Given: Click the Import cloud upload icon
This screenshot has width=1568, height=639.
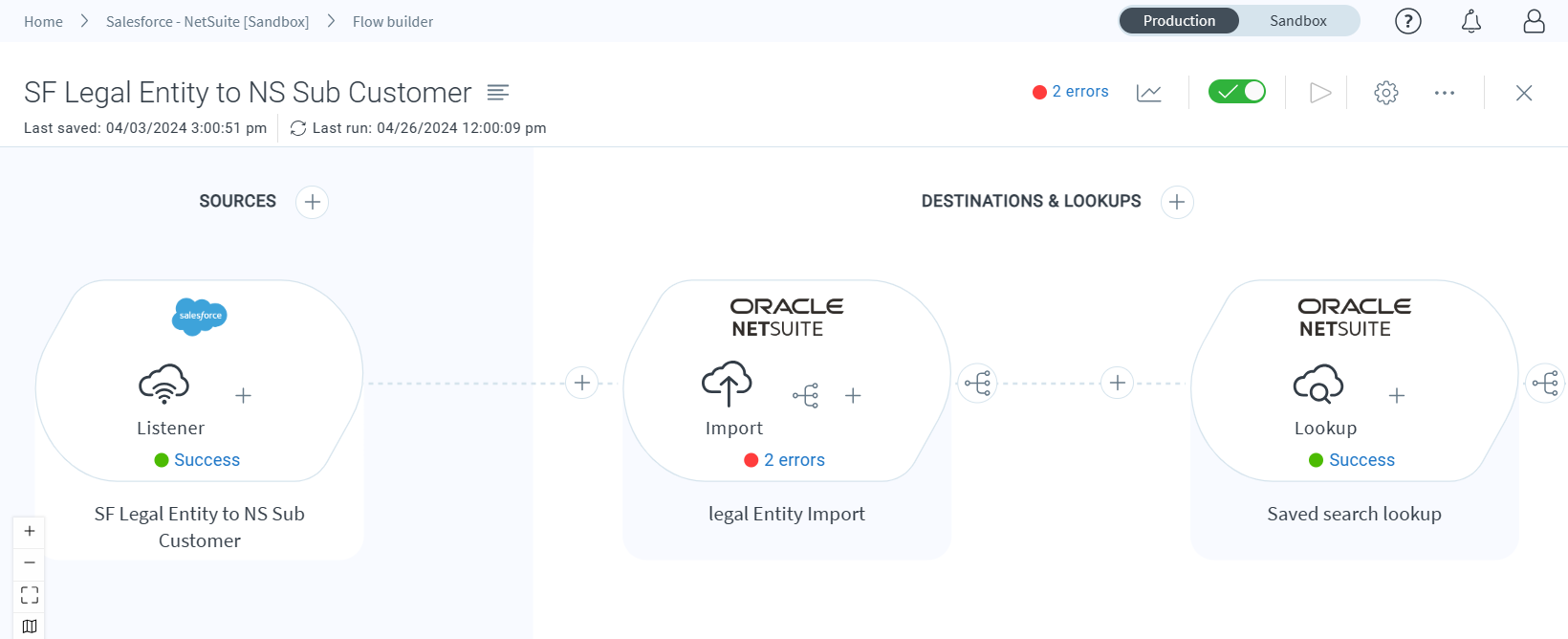Looking at the screenshot, I should 727,384.
